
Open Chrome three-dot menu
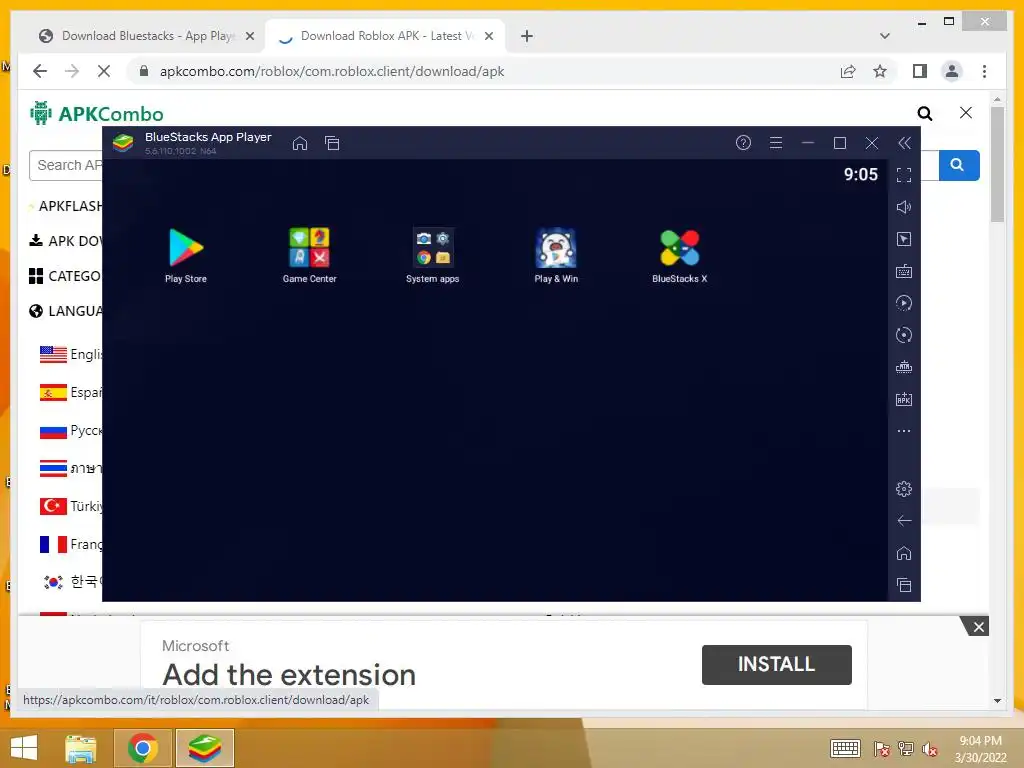click(984, 71)
